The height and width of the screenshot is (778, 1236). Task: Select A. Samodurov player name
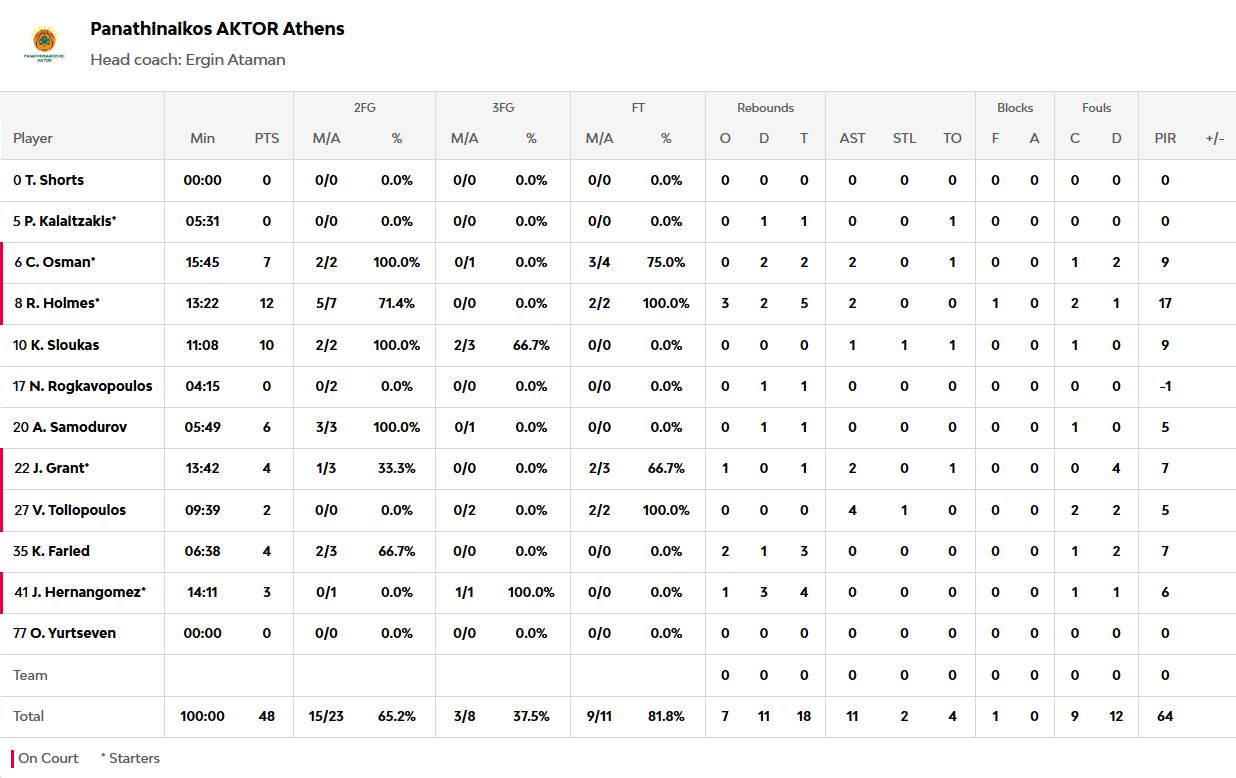pyautogui.click(x=70, y=427)
